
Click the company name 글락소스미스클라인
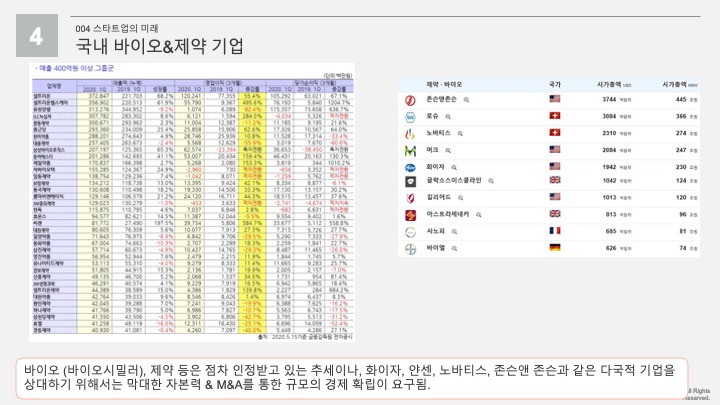pos(454,180)
